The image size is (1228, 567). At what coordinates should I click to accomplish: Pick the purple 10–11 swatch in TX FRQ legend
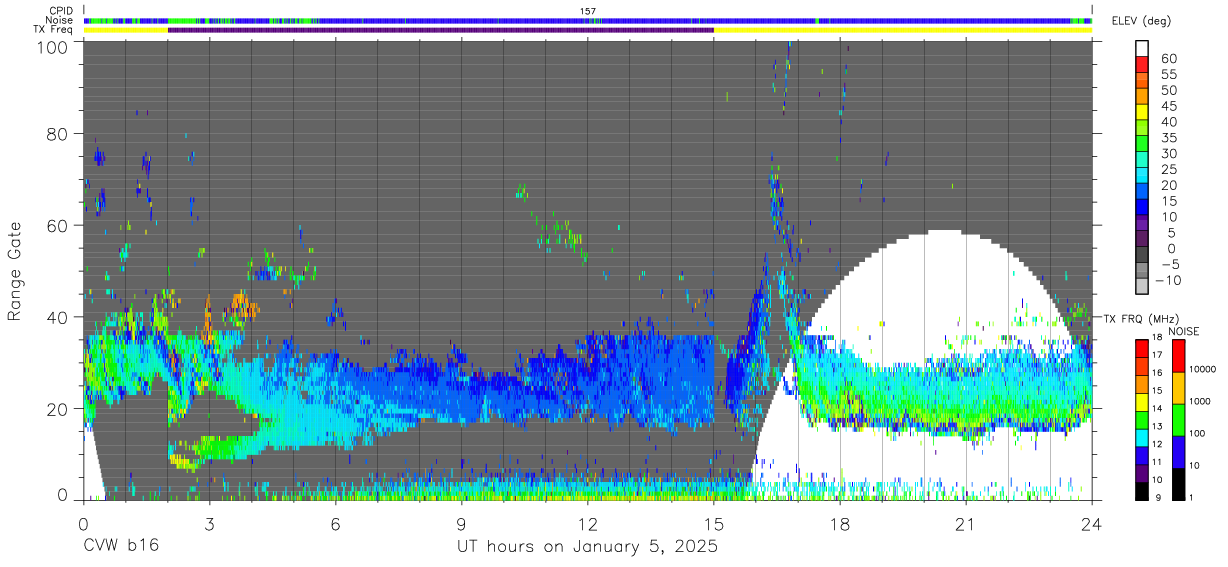tap(1141, 473)
